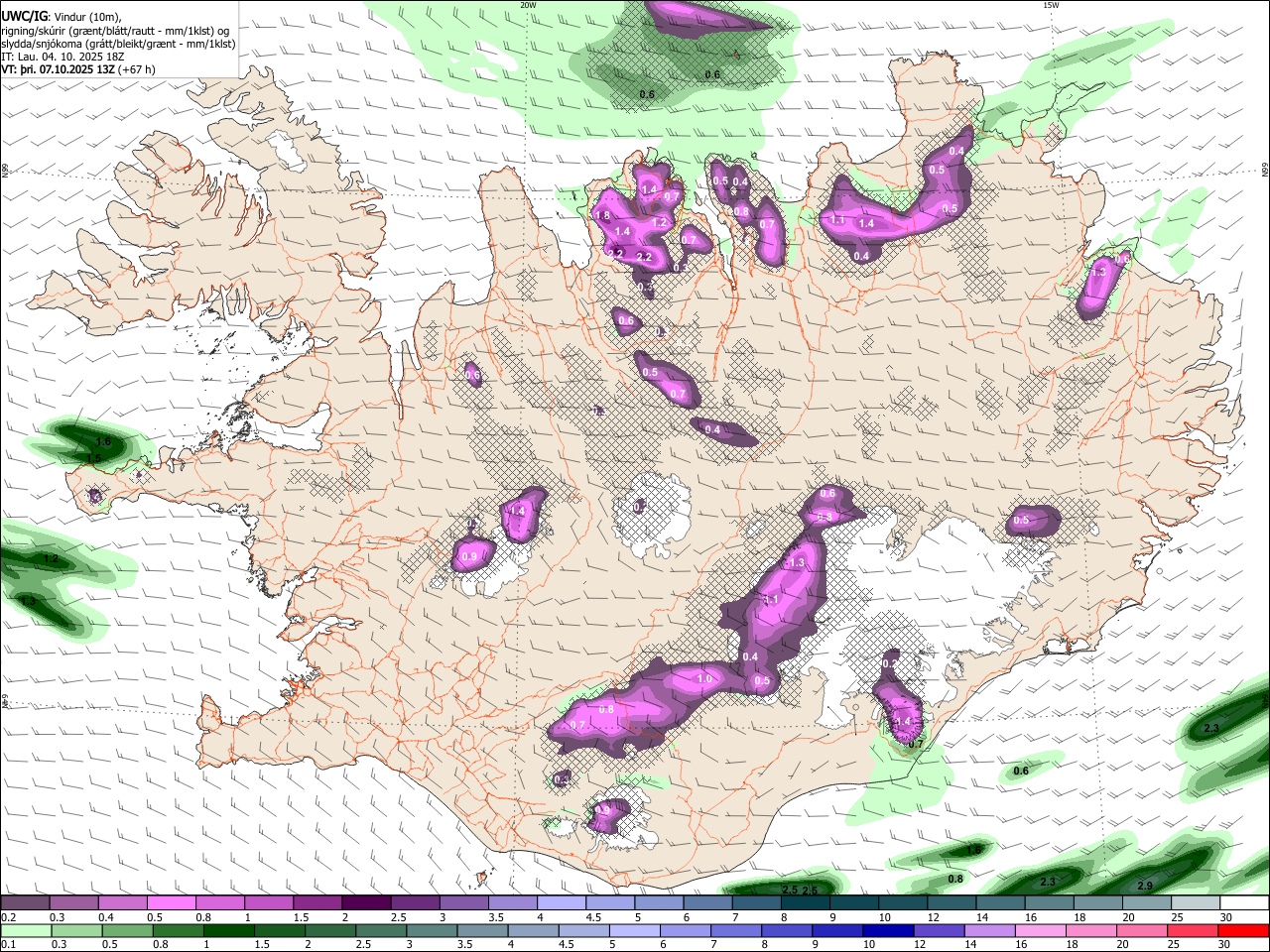Select dark teal snow-scale swatch 8 to 9

(805, 903)
